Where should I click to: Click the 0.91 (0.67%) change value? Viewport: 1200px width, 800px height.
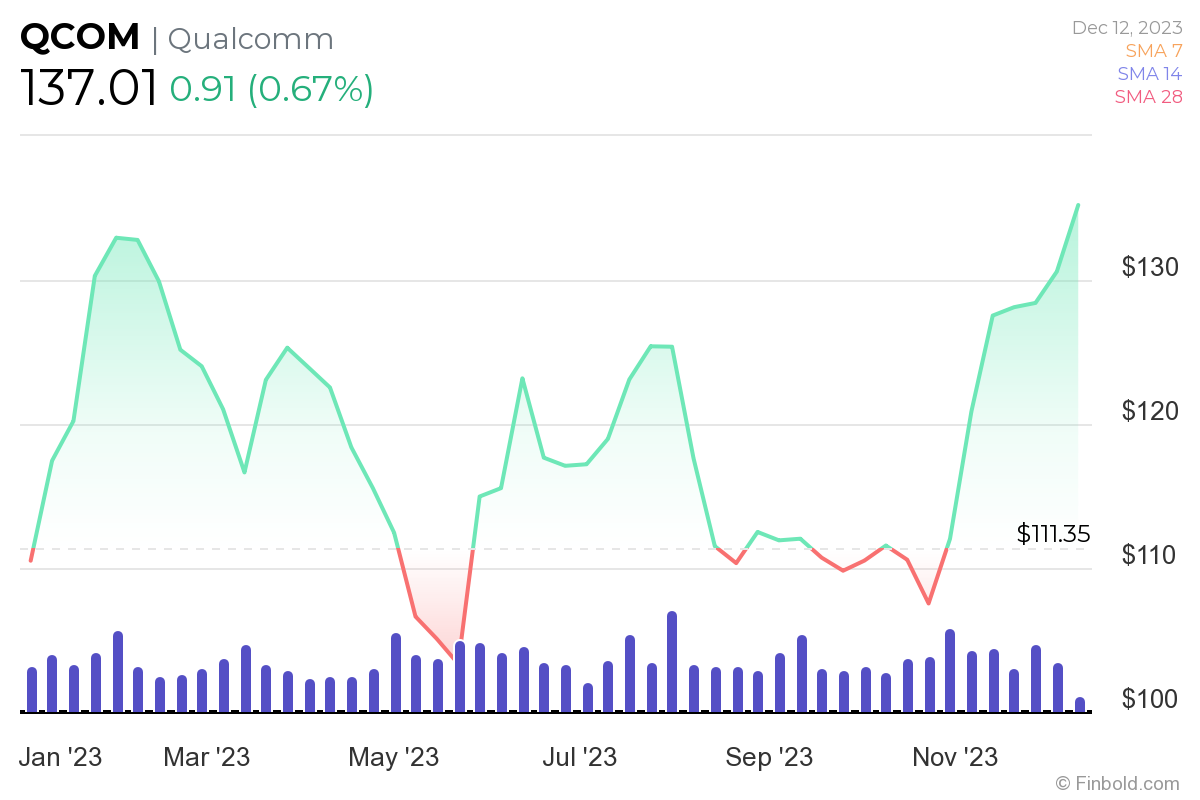271,90
